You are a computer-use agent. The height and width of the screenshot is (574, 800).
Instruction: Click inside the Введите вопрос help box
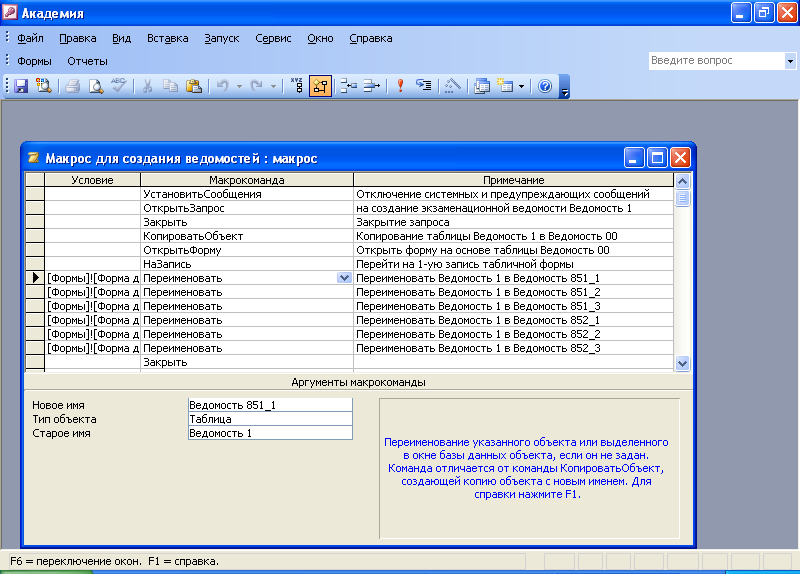tap(716, 61)
